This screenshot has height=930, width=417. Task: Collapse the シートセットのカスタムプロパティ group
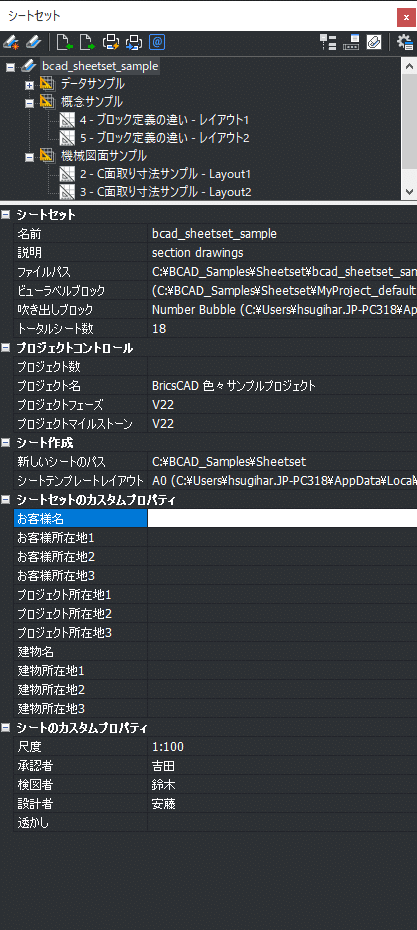click(x=6, y=499)
